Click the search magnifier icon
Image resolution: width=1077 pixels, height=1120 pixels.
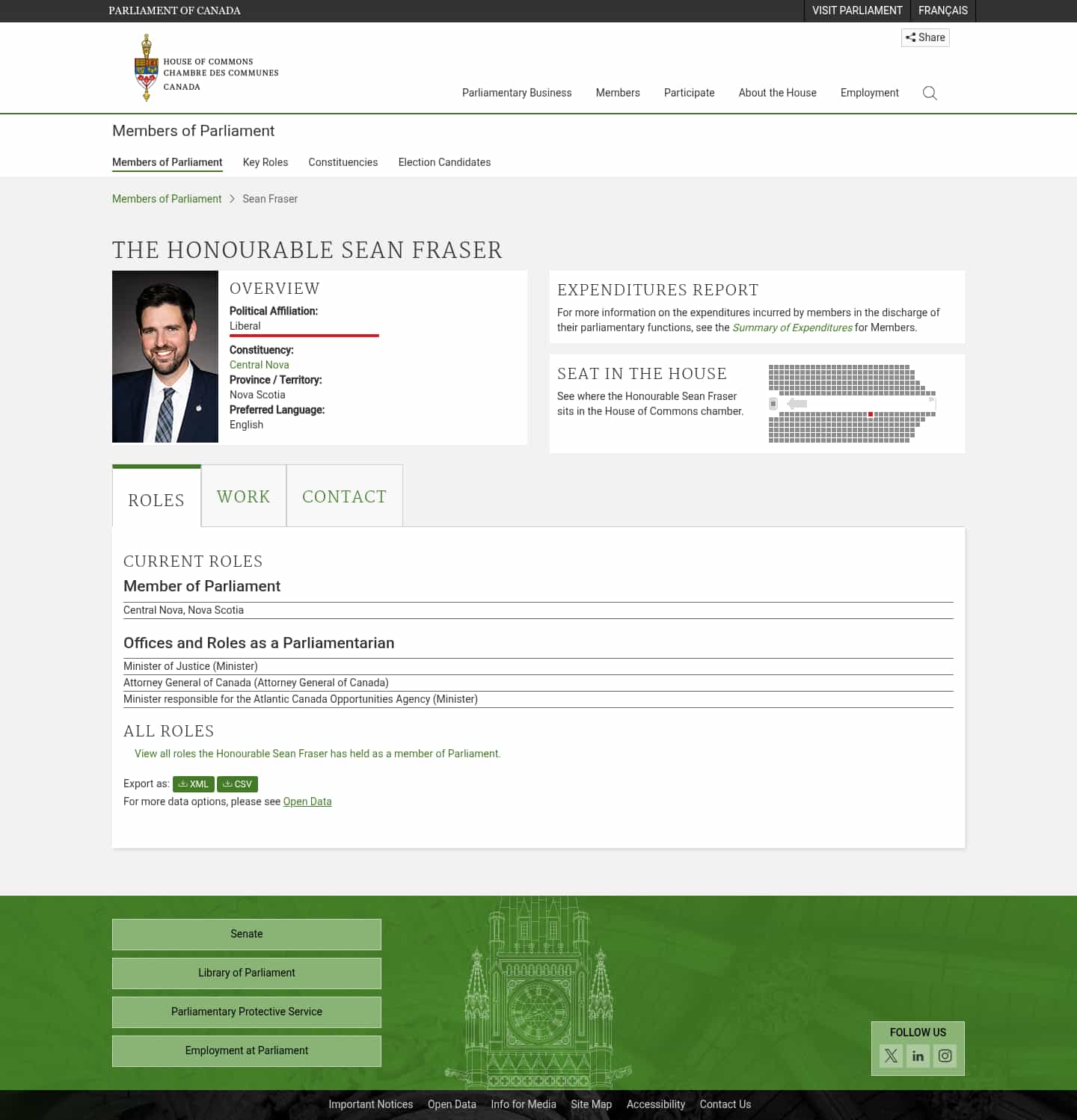pyautogui.click(x=930, y=93)
